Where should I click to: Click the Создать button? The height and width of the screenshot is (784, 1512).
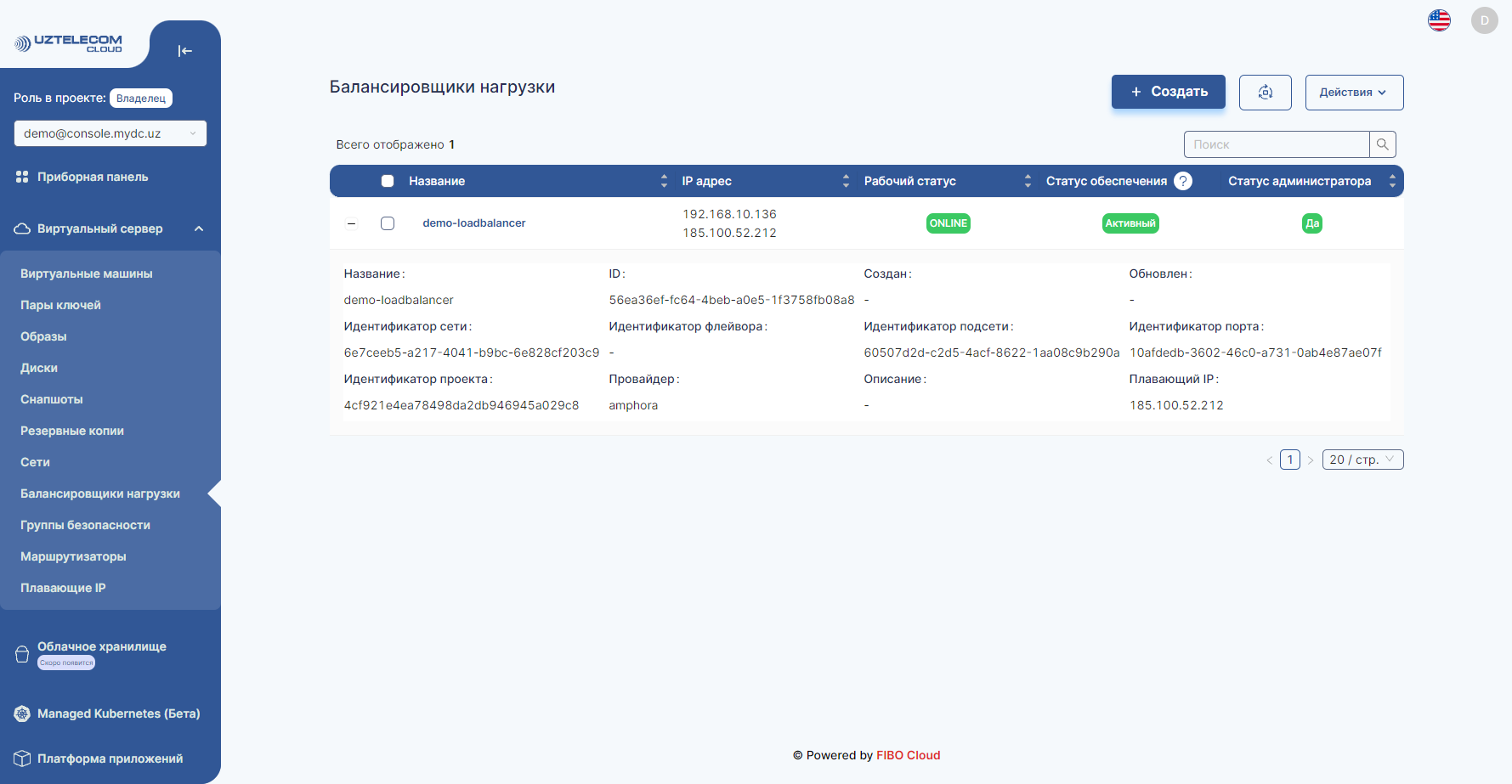tap(1168, 91)
